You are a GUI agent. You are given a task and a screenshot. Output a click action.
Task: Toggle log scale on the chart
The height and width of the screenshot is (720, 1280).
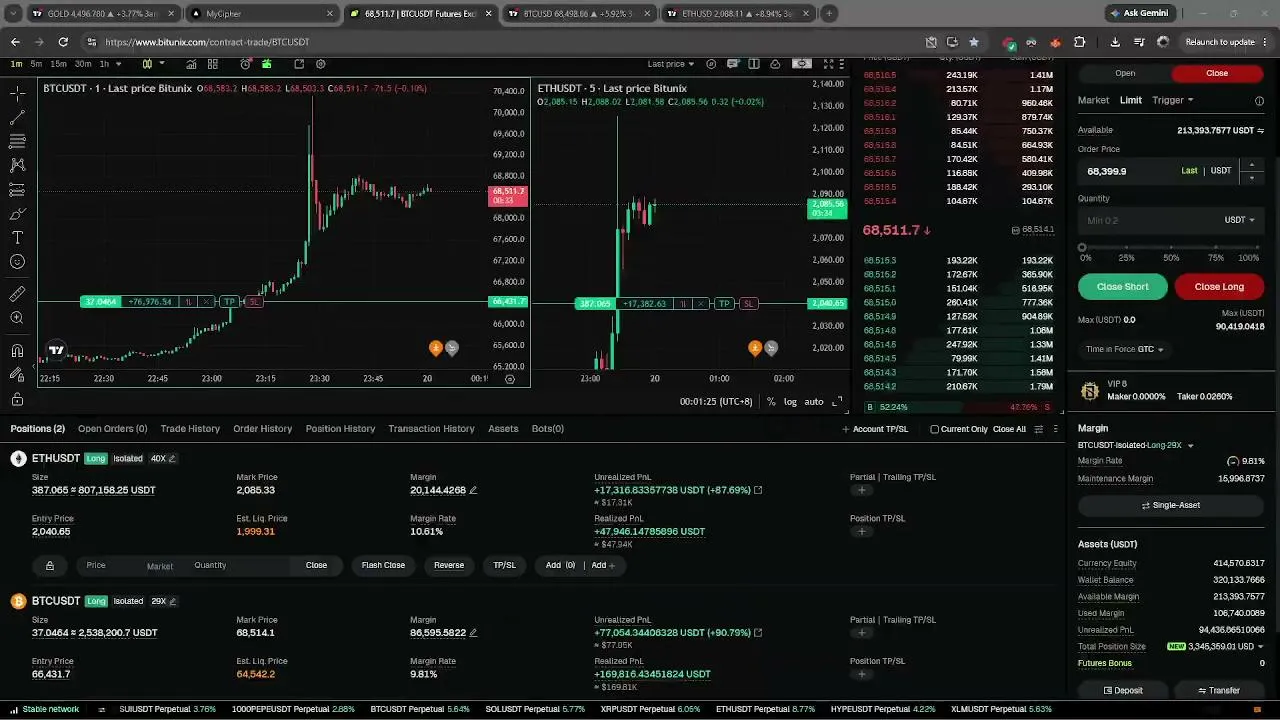[791, 402]
